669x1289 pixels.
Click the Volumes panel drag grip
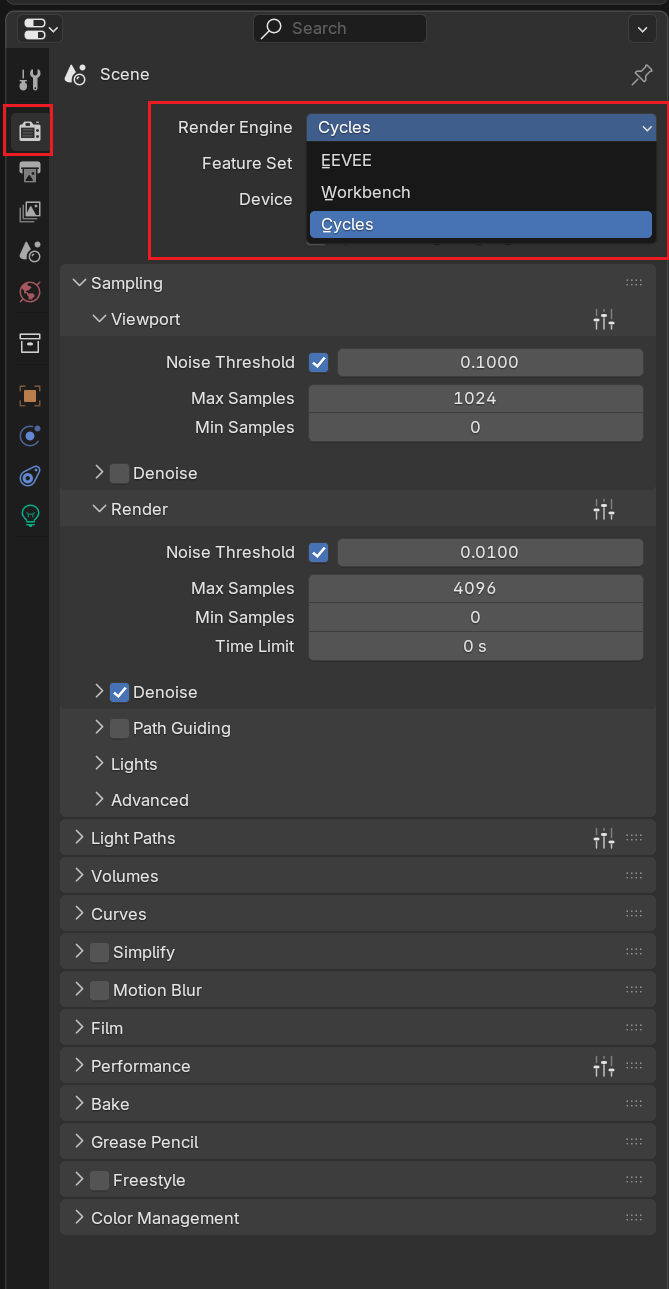pyautogui.click(x=634, y=876)
